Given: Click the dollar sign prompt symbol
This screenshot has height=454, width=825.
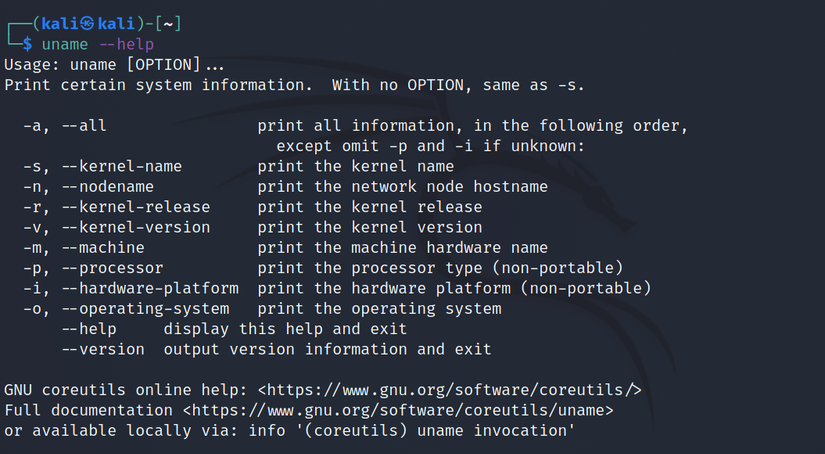Looking at the screenshot, I should [x=28, y=44].
